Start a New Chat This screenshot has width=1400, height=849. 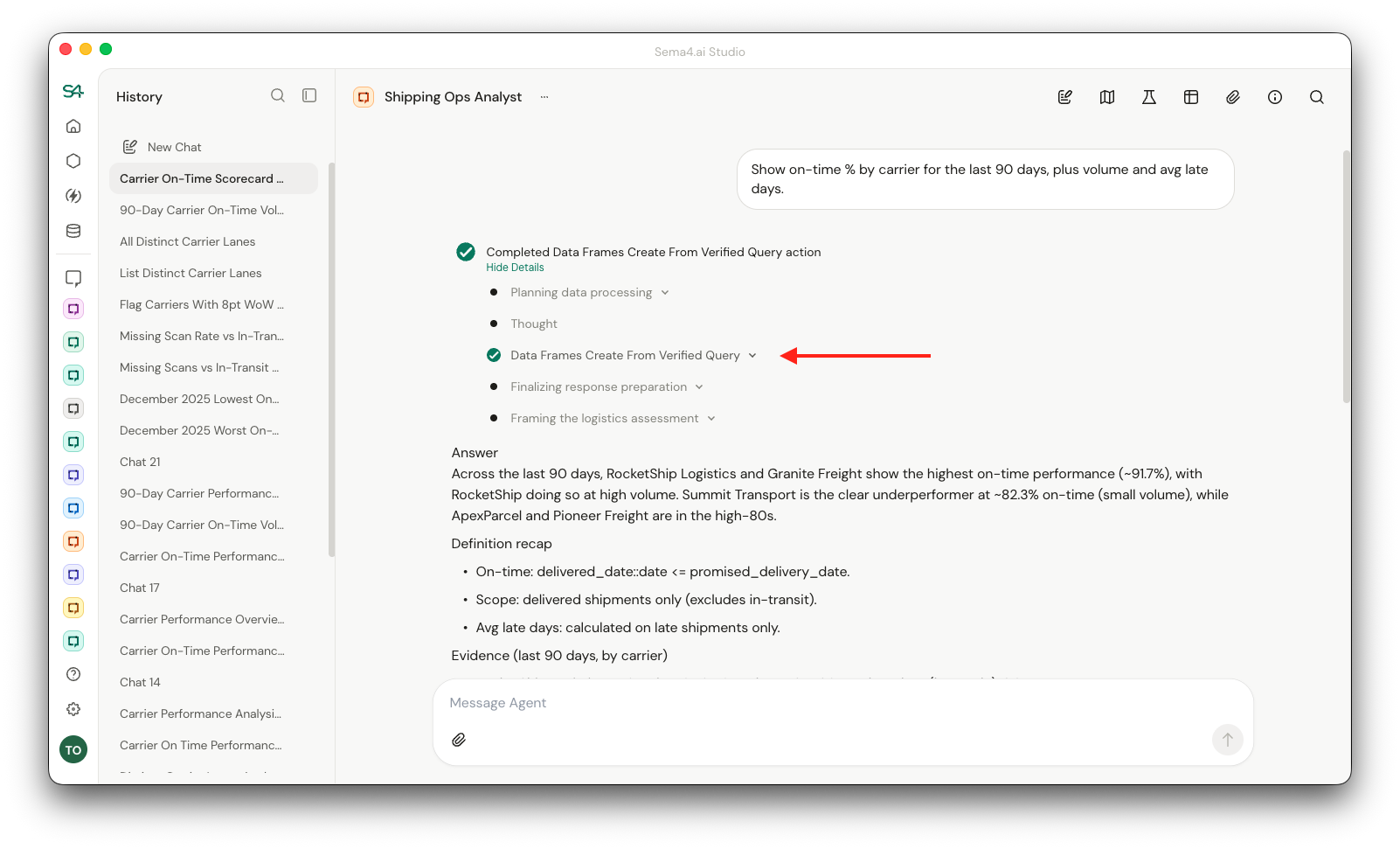173,146
